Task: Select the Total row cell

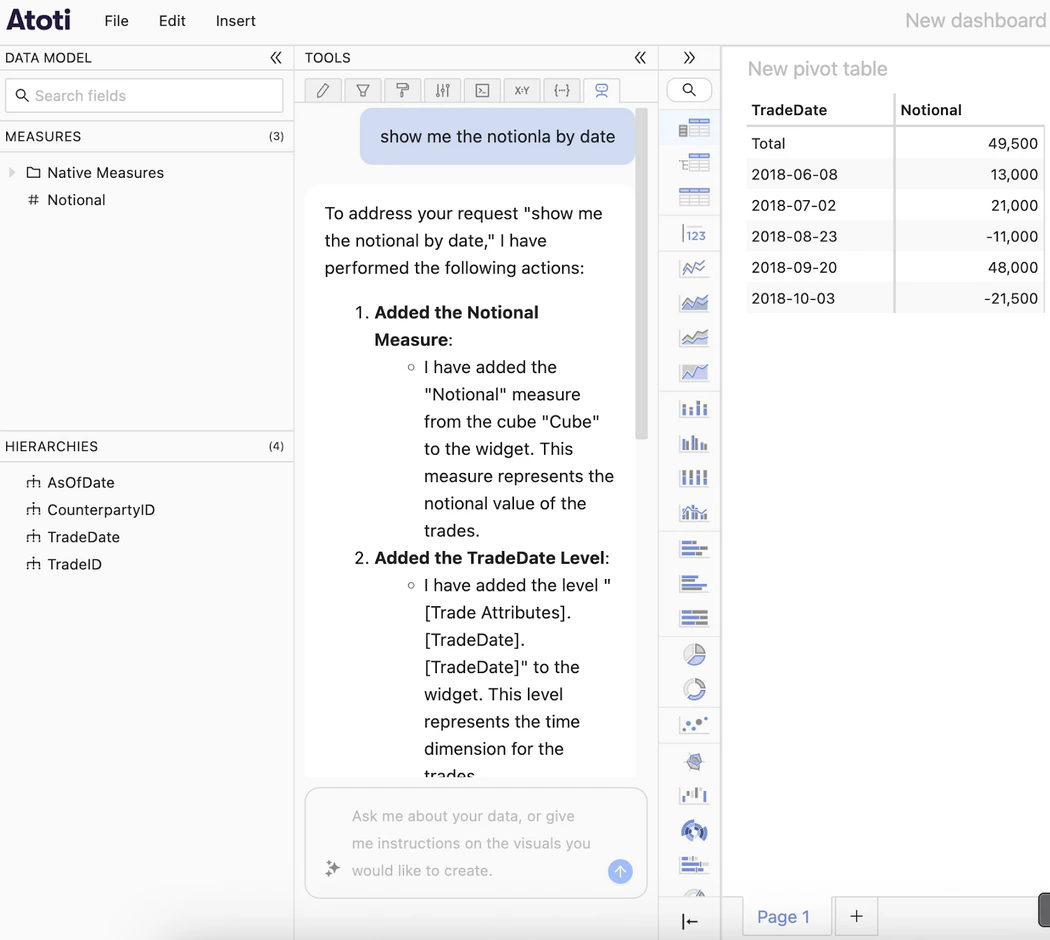Action: tap(820, 143)
